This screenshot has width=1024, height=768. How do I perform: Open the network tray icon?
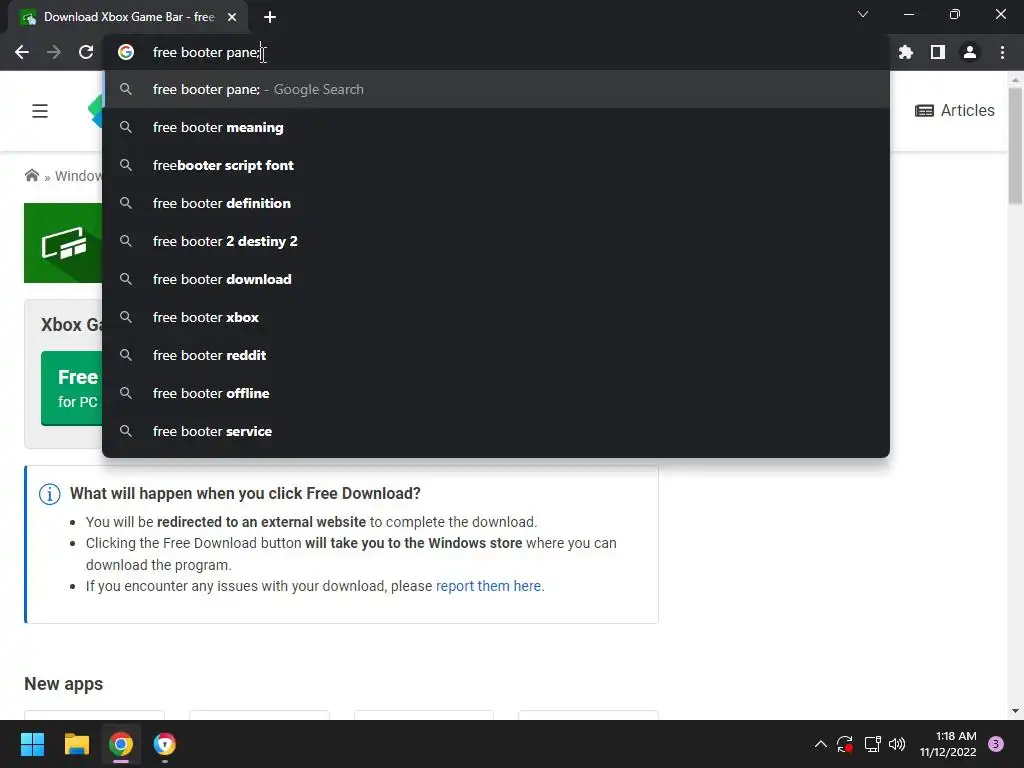tap(872, 744)
